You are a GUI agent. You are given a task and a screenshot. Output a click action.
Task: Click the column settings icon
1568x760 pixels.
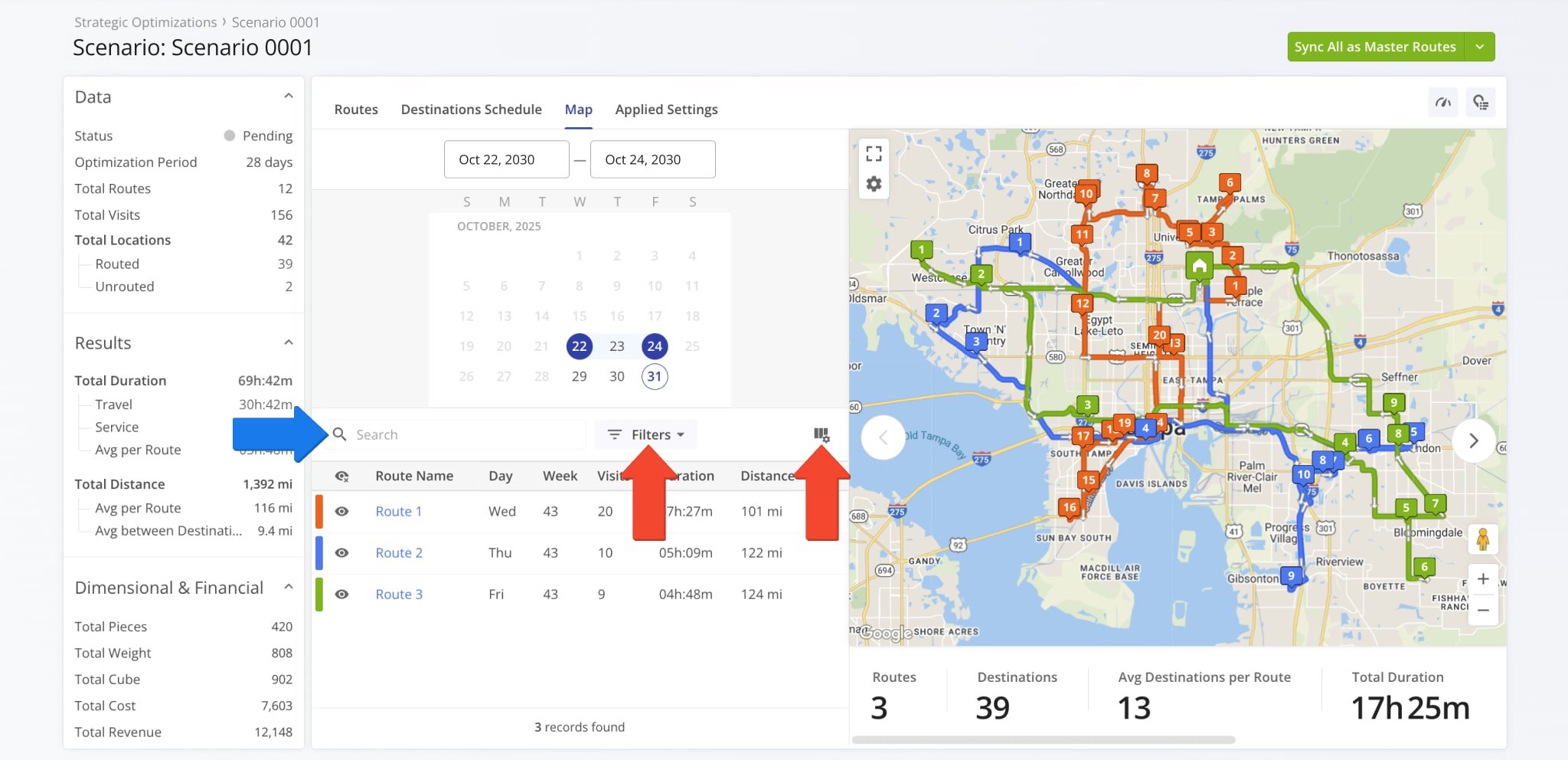(x=821, y=434)
